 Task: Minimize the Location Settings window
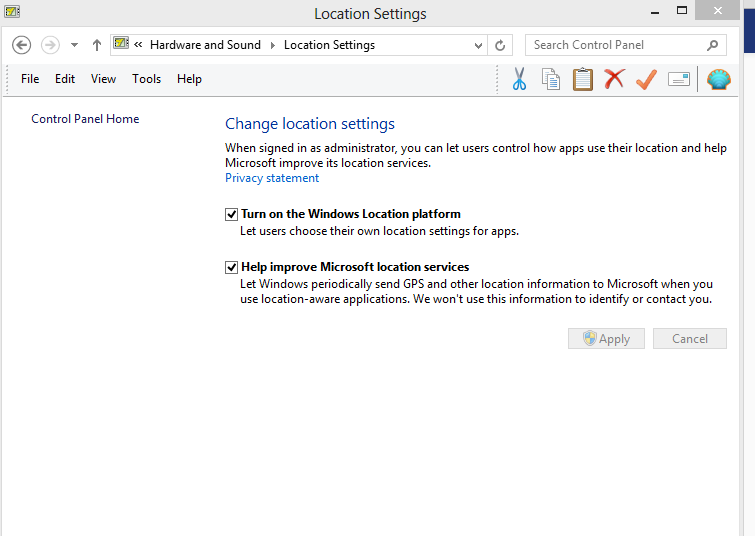tap(655, 12)
